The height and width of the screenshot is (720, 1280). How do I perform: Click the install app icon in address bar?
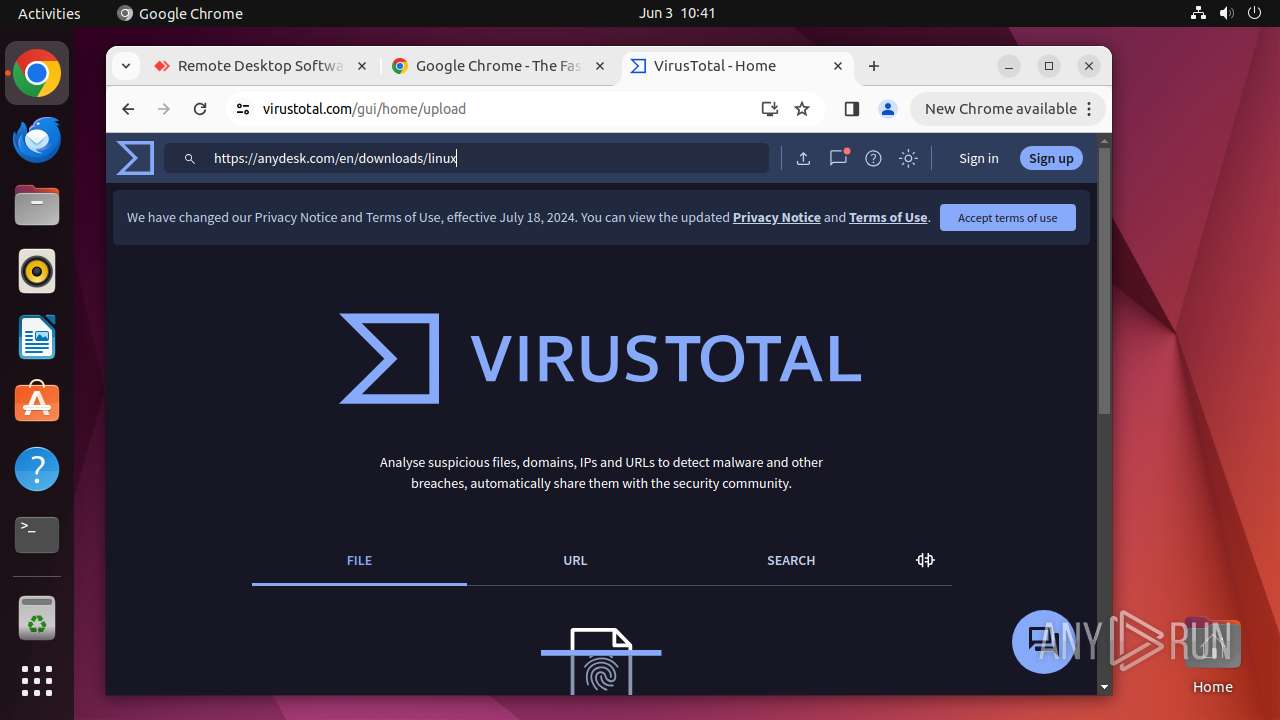coord(769,109)
